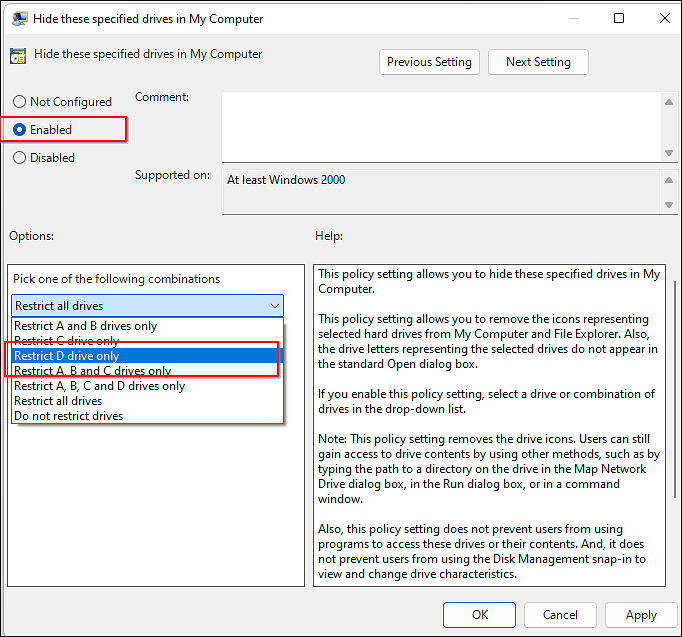
Task: Confirm with the OK button
Action: click(x=480, y=615)
